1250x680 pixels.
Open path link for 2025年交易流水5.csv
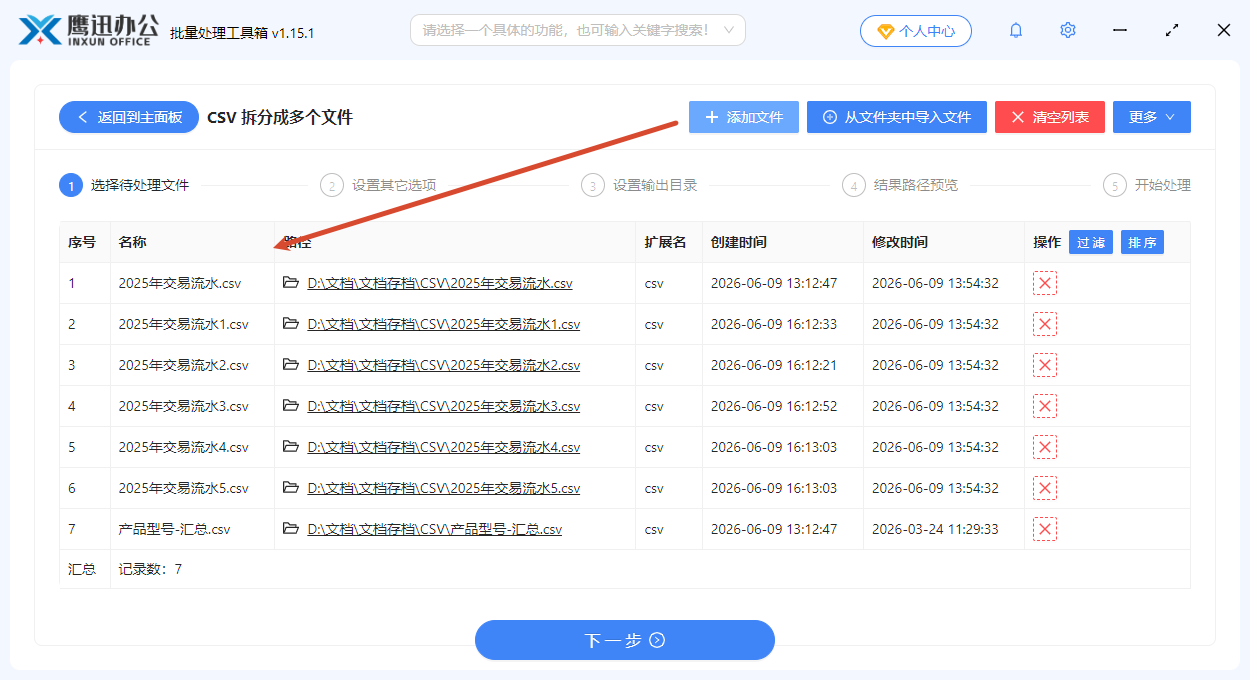click(444, 488)
